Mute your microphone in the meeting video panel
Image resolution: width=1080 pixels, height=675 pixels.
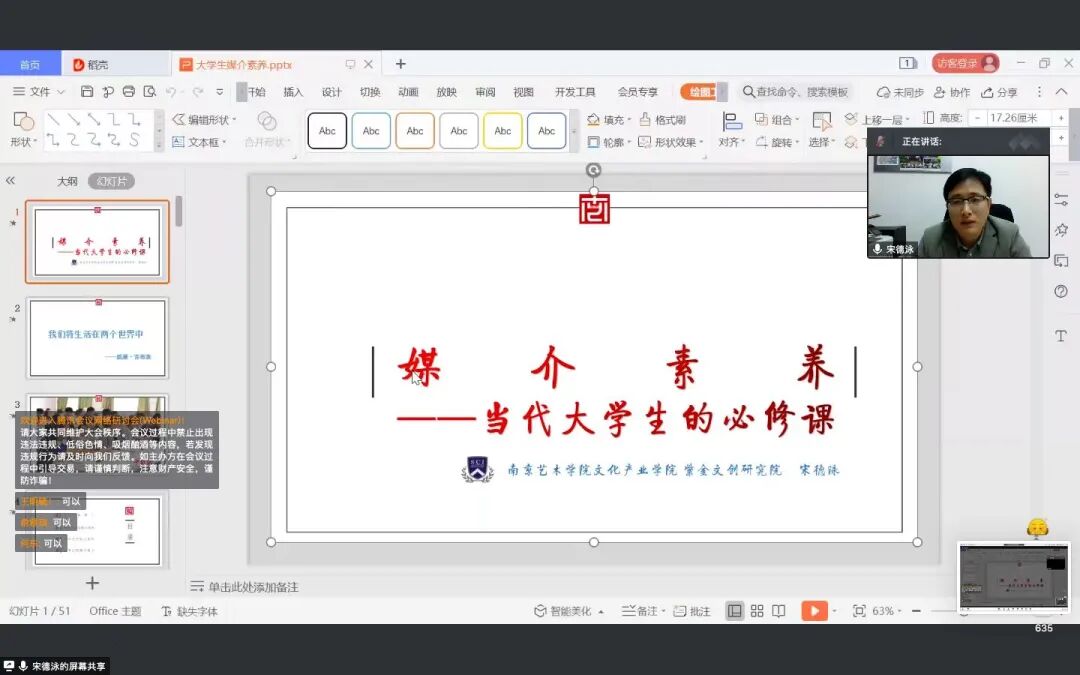point(878,250)
